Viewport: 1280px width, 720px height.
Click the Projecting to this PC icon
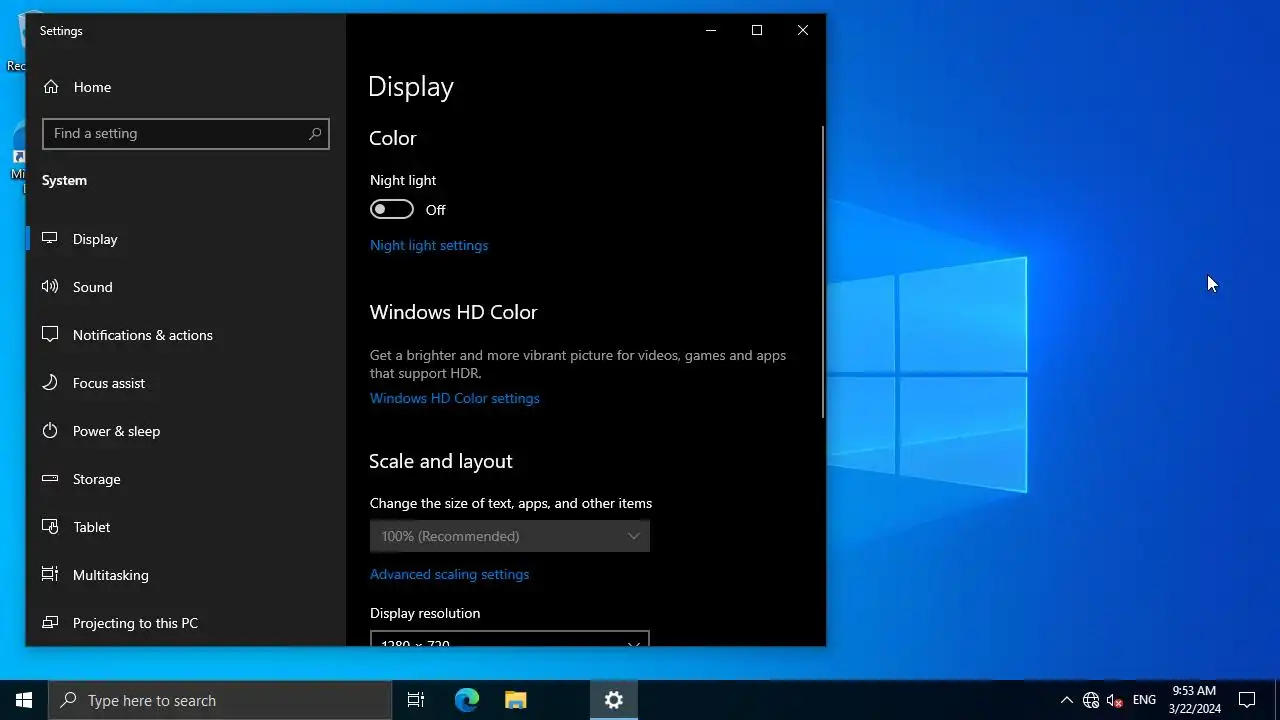50,623
